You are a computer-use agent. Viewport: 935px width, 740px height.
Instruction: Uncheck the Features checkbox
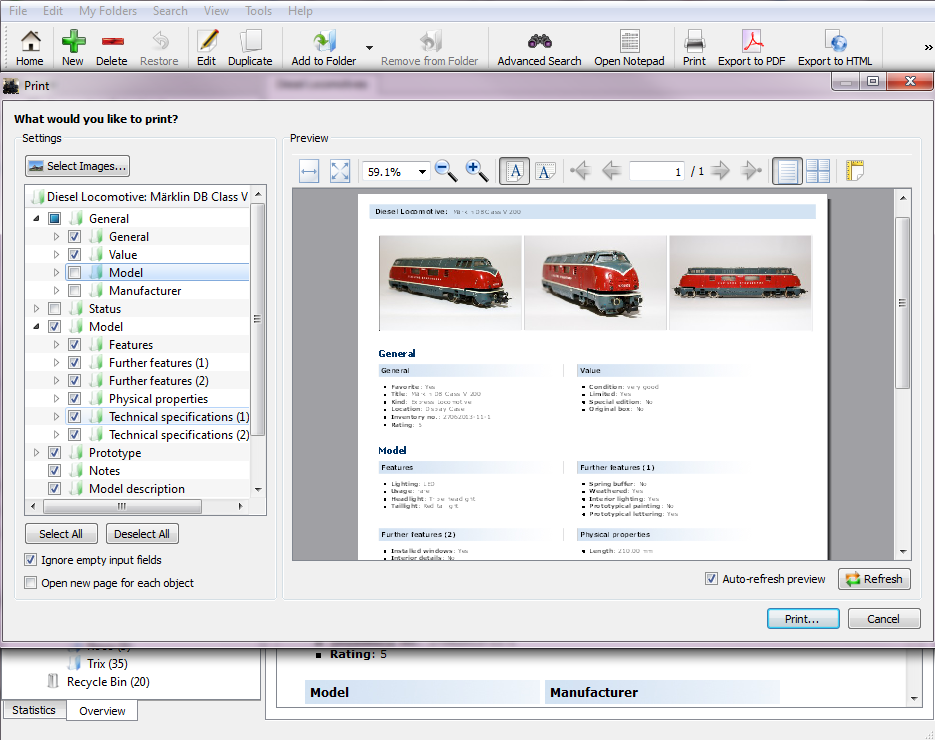75,345
